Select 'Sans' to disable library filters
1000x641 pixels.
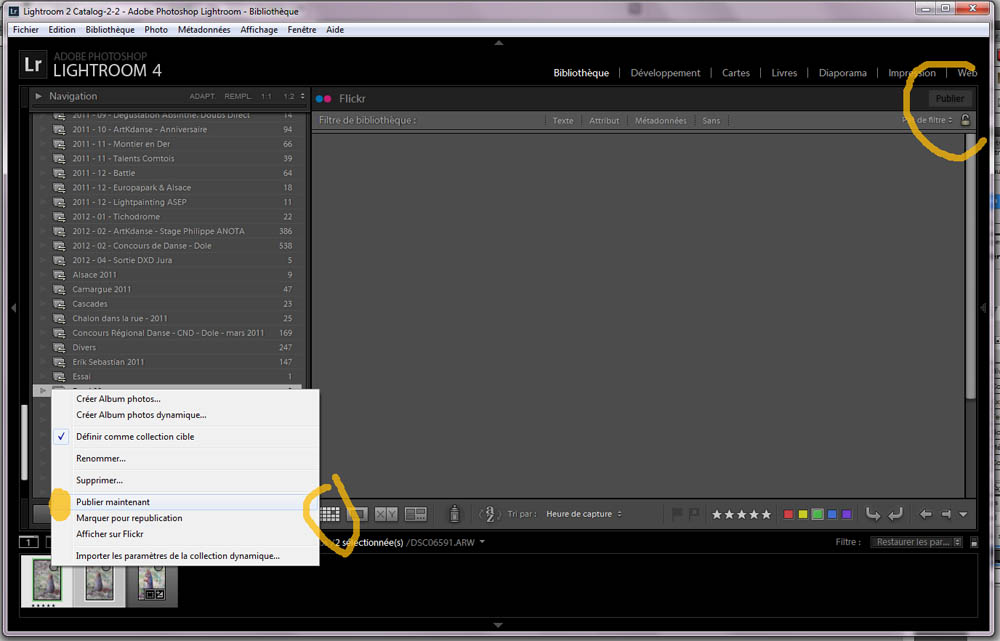coord(711,121)
